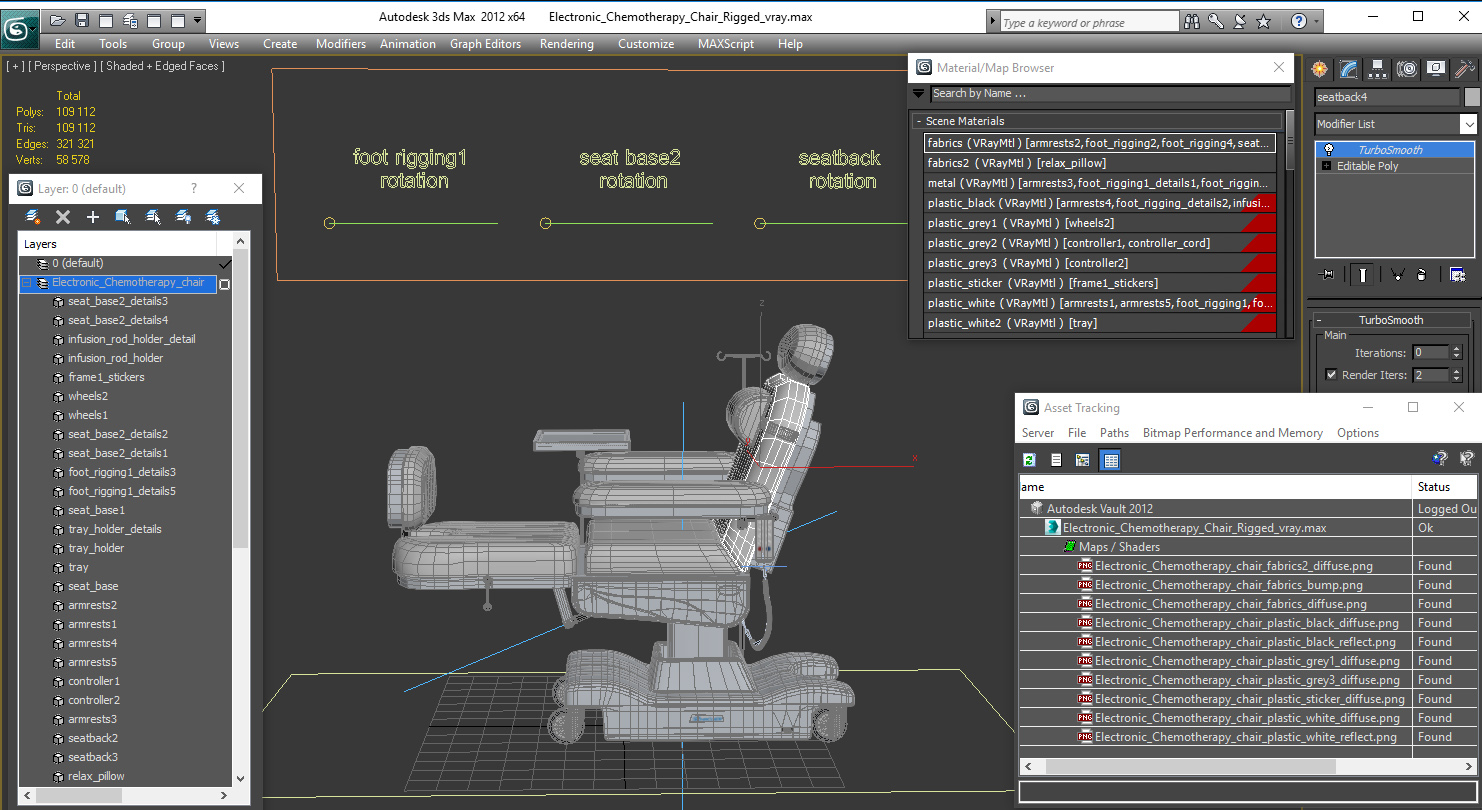1482x810 pixels.
Task: Click Hide/Unhide All Layers icon
Action: pyautogui.click(x=183, y=217)
